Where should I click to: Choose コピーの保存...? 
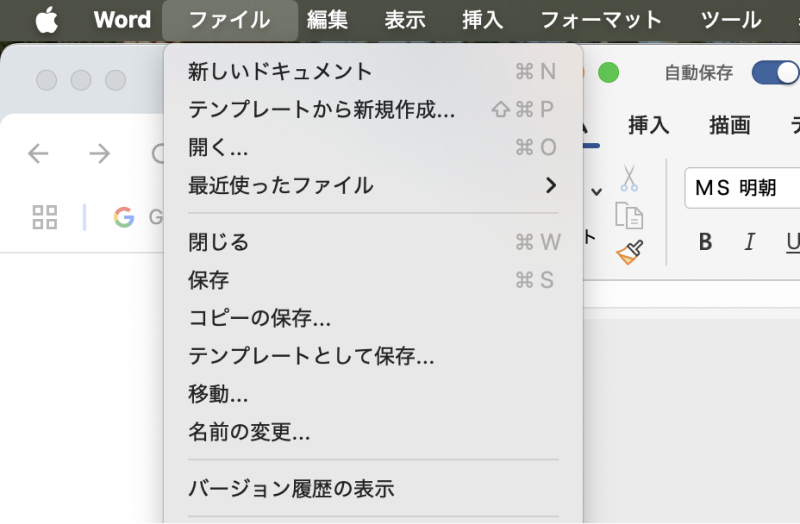(373, 318)
